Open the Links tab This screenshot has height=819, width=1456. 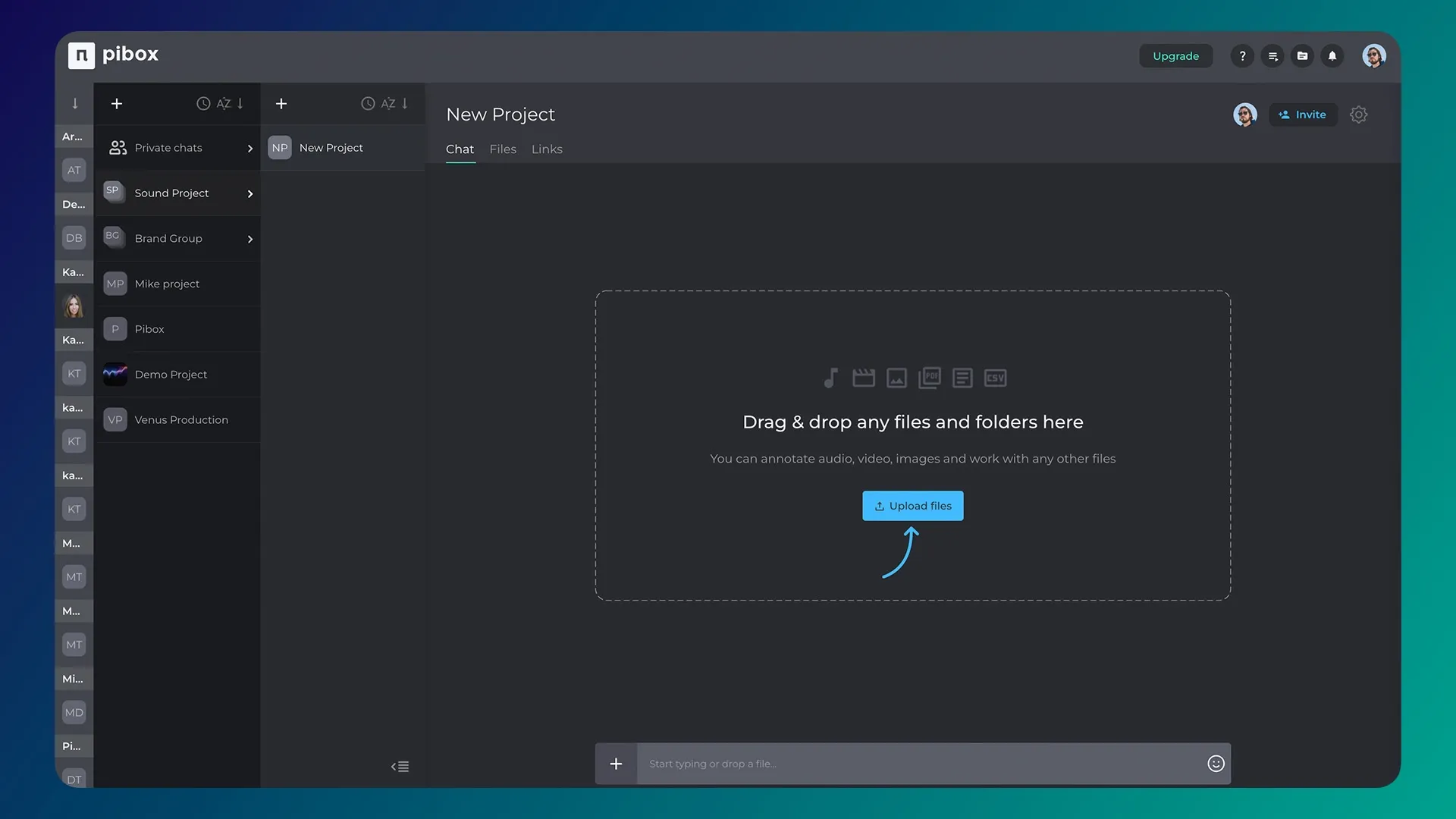coord(547,149)
